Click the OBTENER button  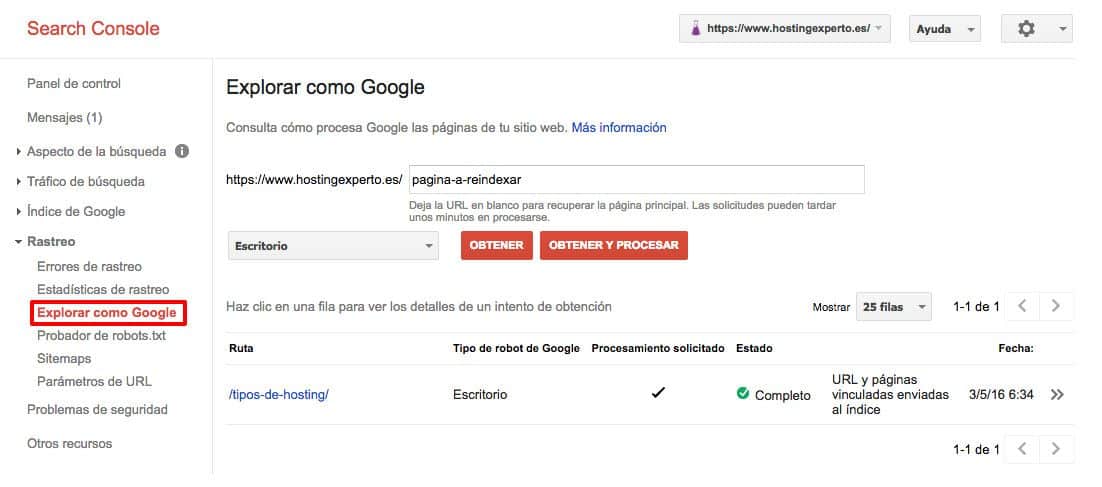[497, 245]
